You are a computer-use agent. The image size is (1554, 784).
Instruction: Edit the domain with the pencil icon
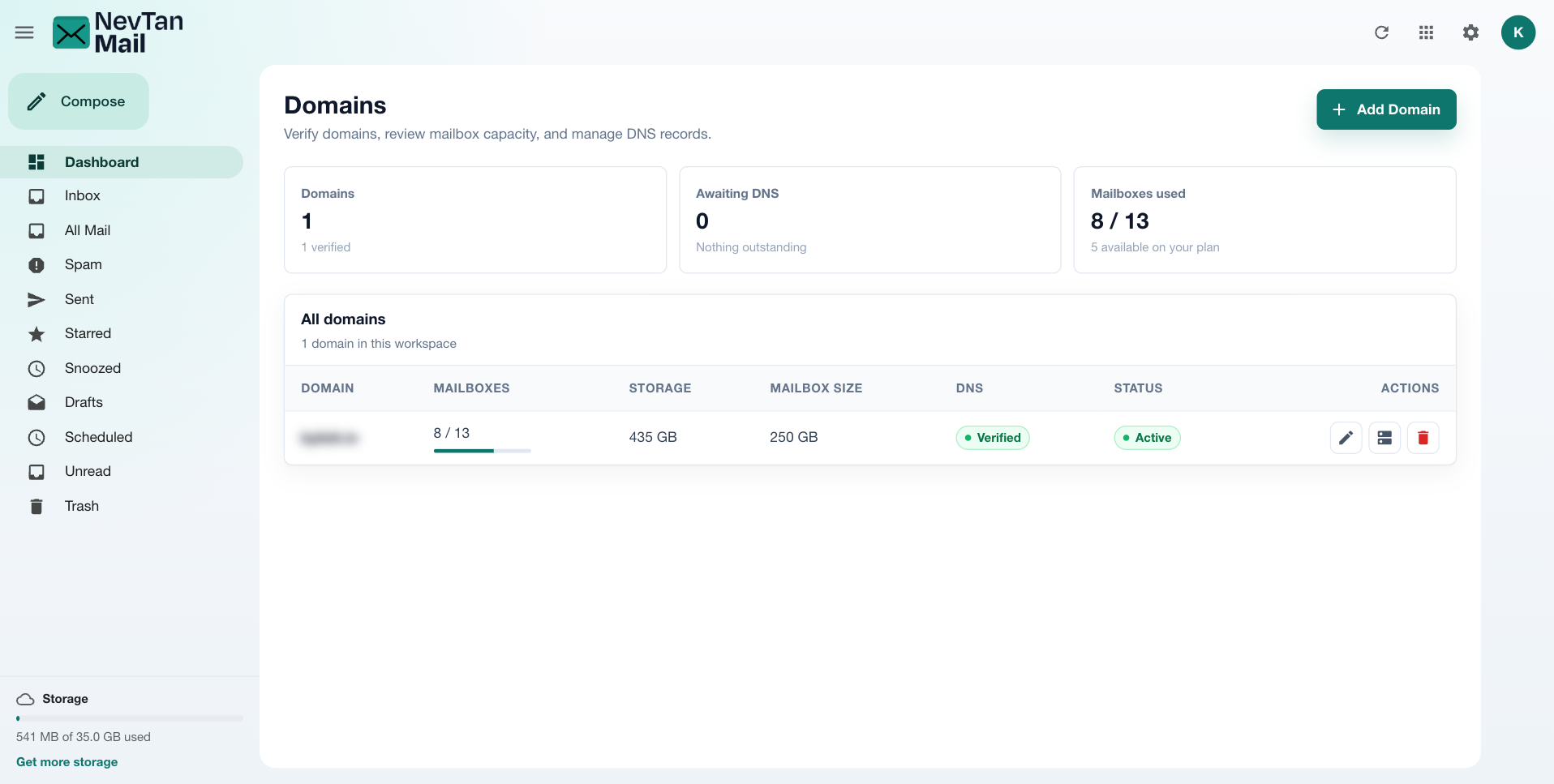coord(1346,438)
